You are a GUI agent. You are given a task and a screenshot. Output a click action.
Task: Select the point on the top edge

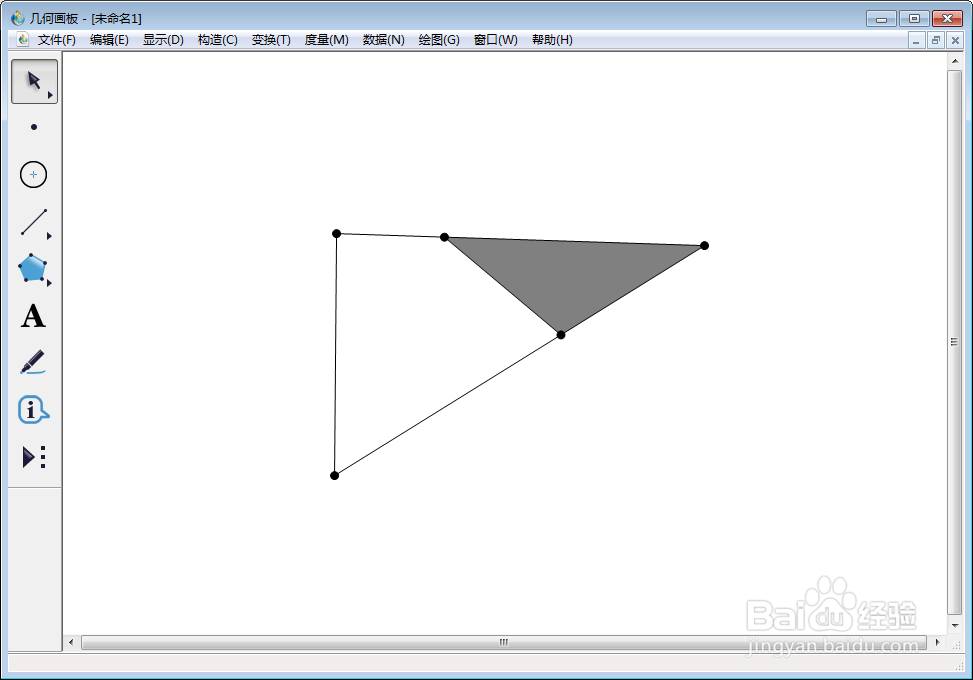(x=444, y=237)
